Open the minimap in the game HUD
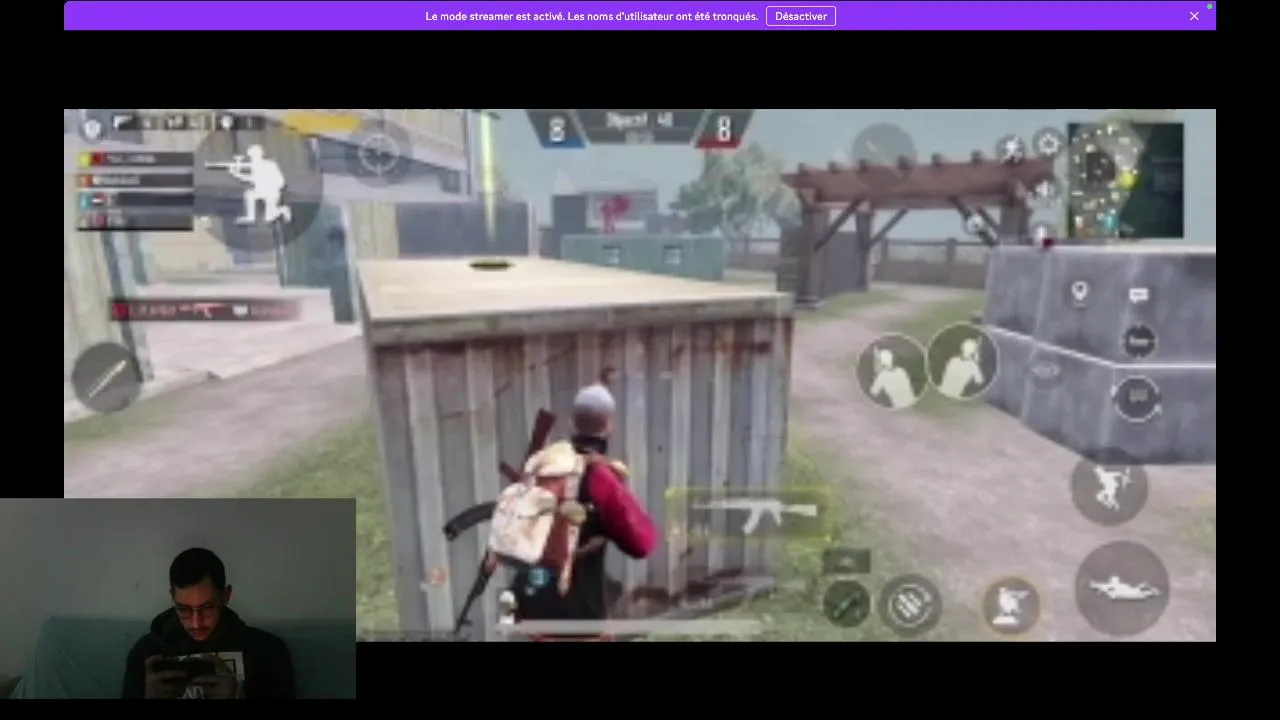 tap(1125, 180)
